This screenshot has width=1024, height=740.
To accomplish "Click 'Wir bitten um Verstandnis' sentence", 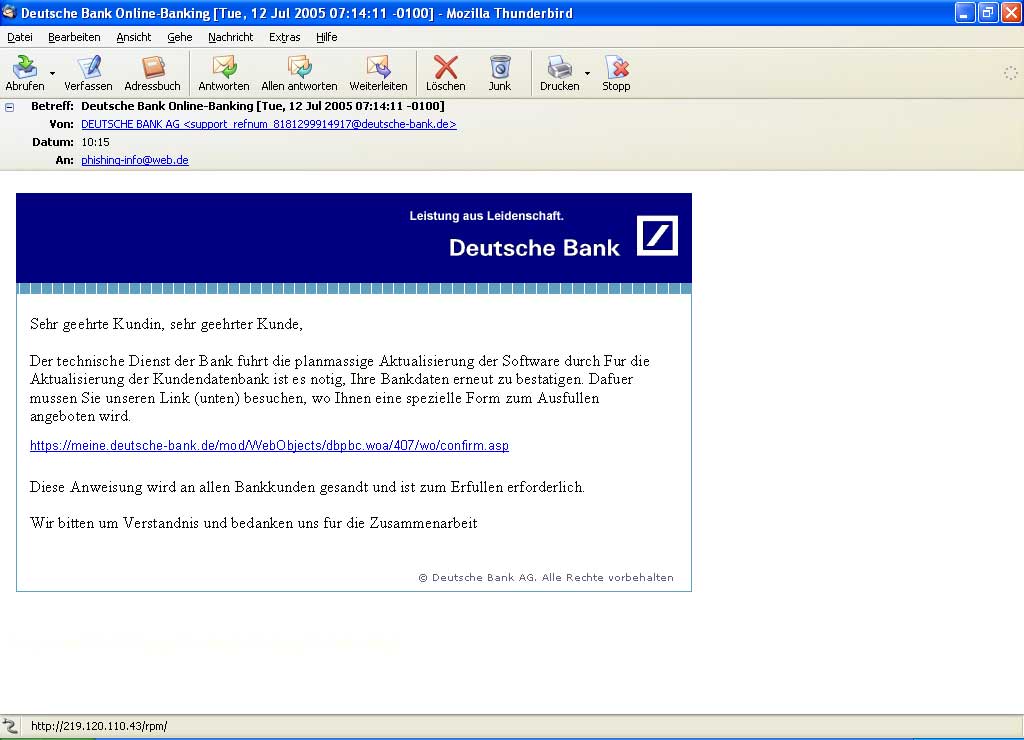I will click(253, 523).
